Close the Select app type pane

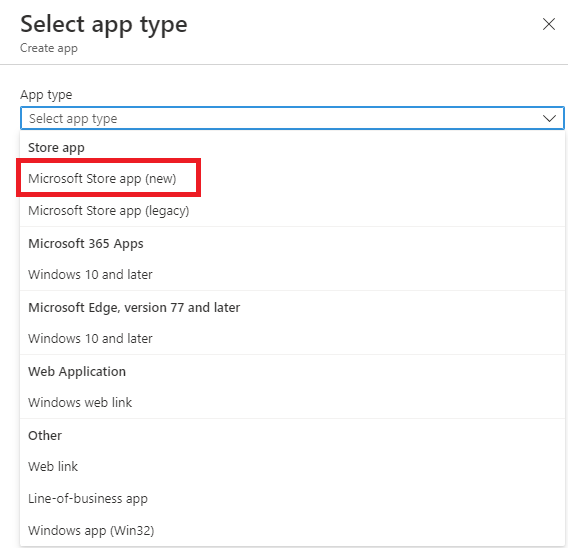coord(549,24)
